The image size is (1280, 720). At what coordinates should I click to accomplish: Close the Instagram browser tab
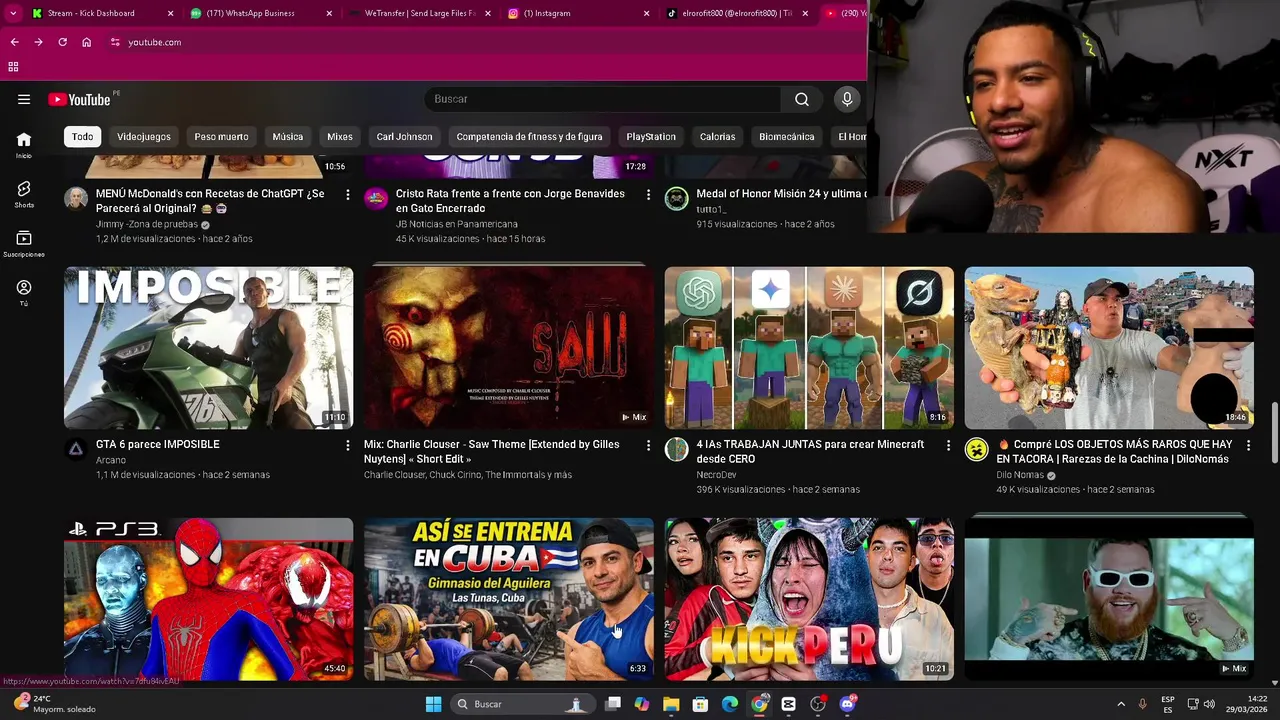pyautogui.click(x=646, y=13)
